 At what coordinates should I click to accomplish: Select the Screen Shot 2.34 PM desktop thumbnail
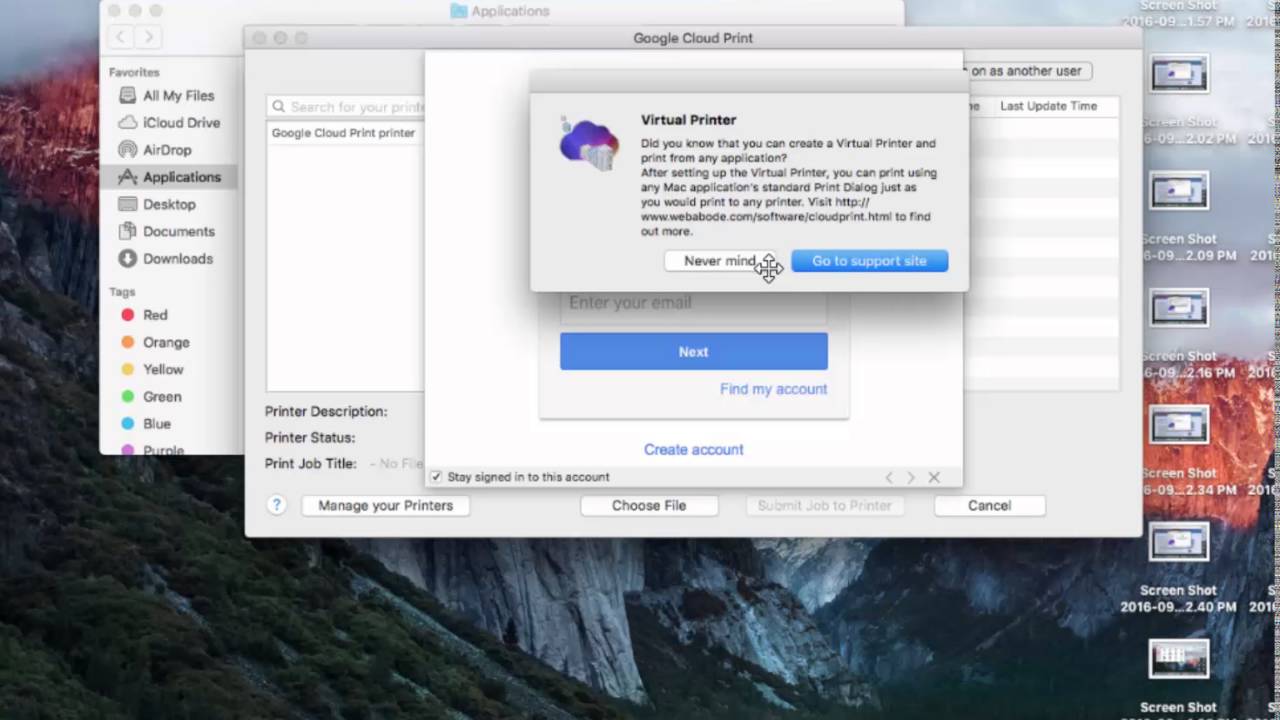1179,424
